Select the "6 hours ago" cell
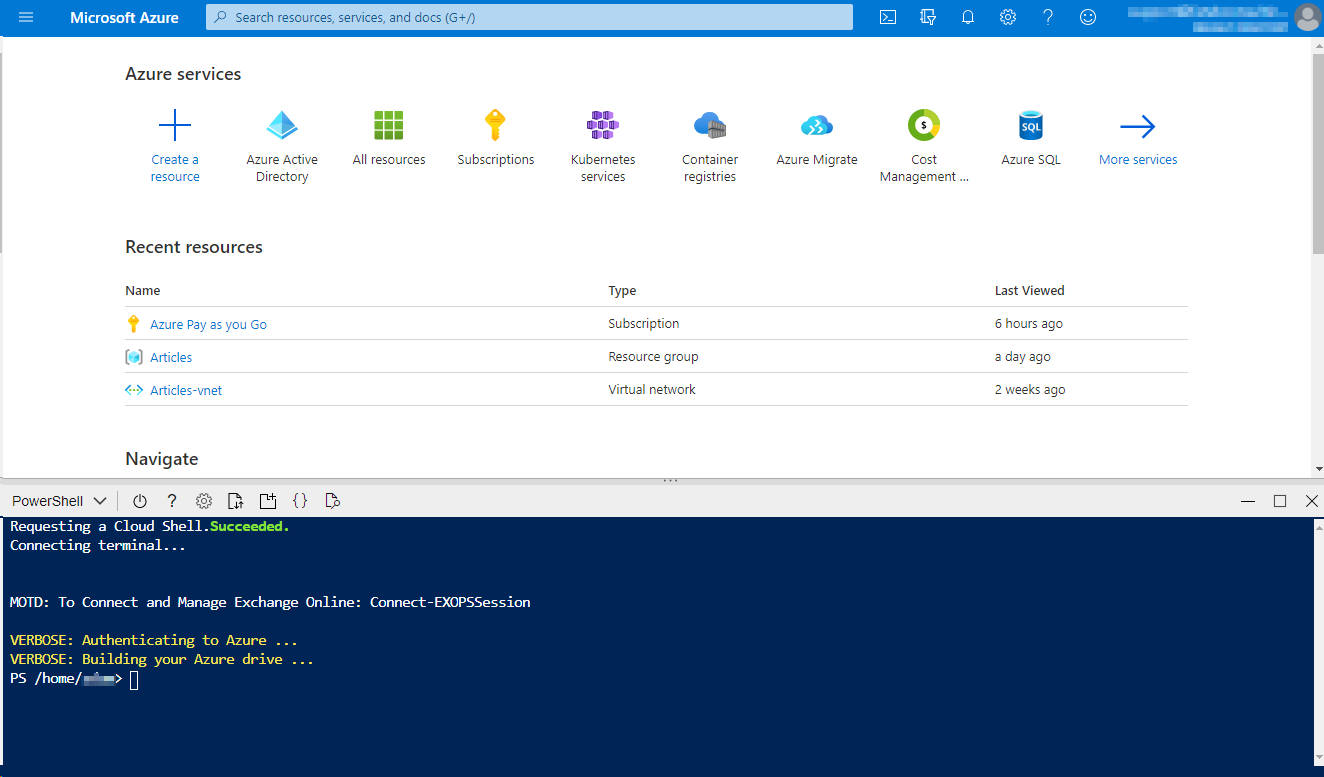The image size is (1324, 777). [x=1028, y=324]
